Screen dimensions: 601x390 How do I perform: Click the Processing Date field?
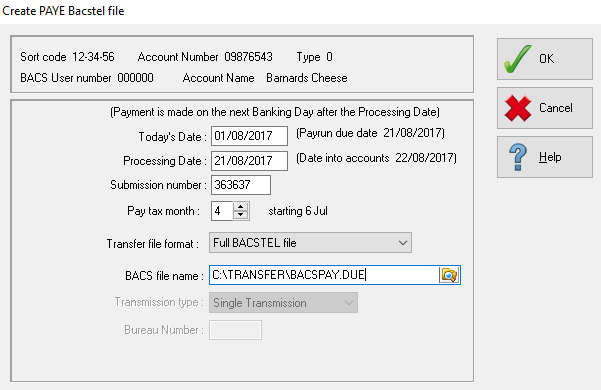pos(249,161)
